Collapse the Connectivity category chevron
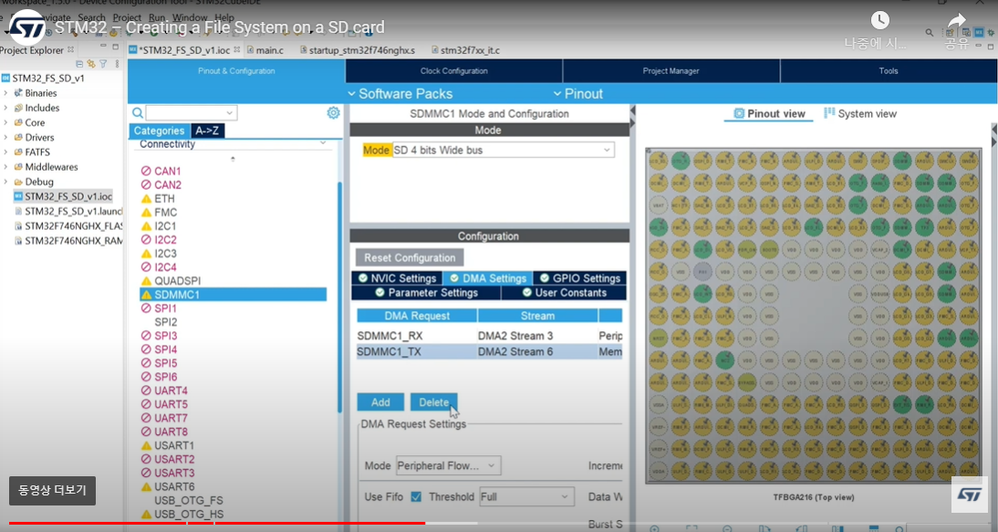The image size is (998, 532). [x=323, y=143]
